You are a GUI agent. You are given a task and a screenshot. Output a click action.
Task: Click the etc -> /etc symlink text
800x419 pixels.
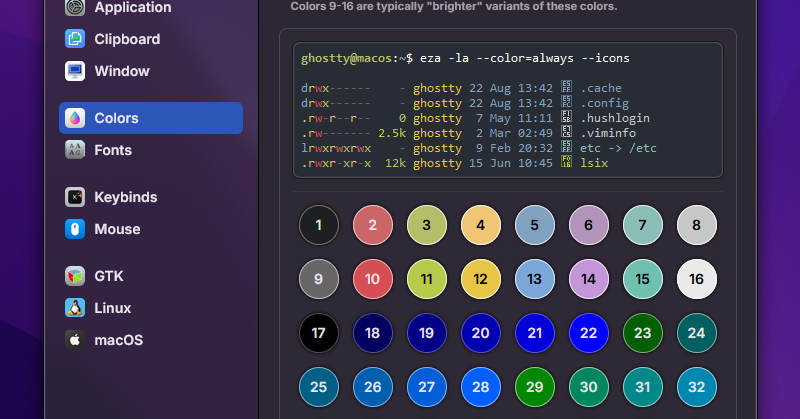618,149
